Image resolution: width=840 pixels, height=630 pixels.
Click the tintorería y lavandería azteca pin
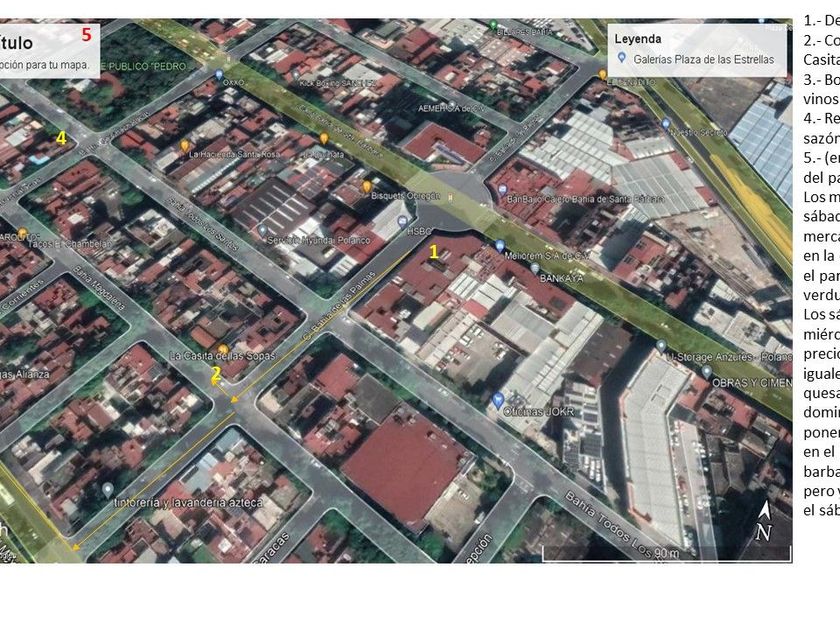pyautogui.click(x=108, y=490)
